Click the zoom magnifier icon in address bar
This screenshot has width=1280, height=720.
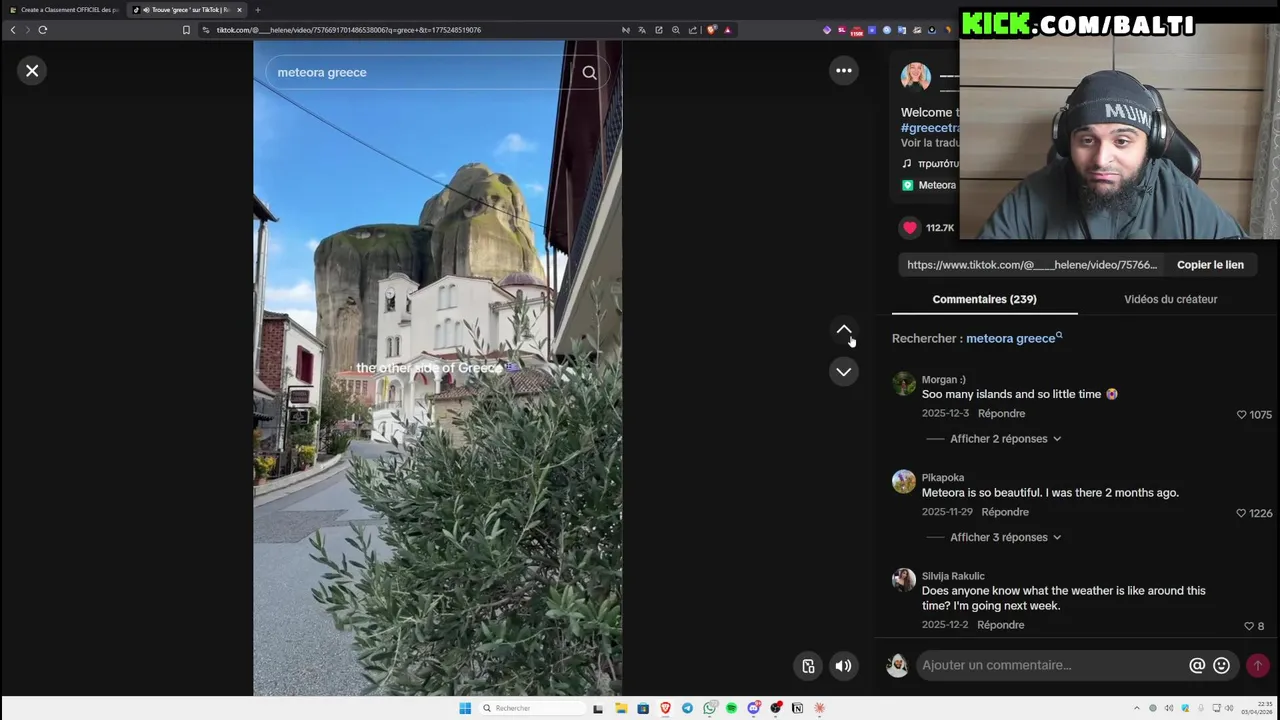(x=676, y=30)
